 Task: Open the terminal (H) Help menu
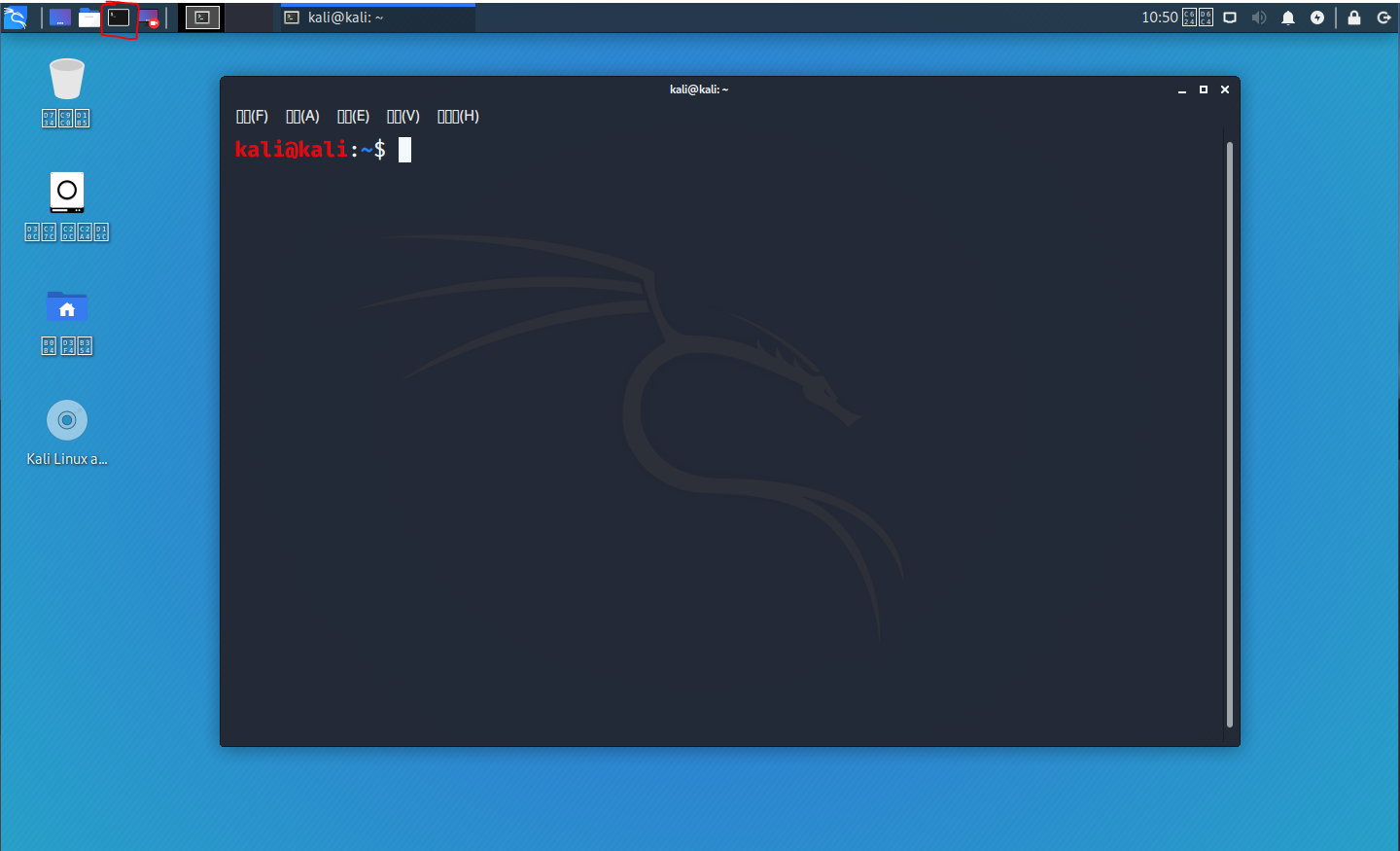pos(458,116)
